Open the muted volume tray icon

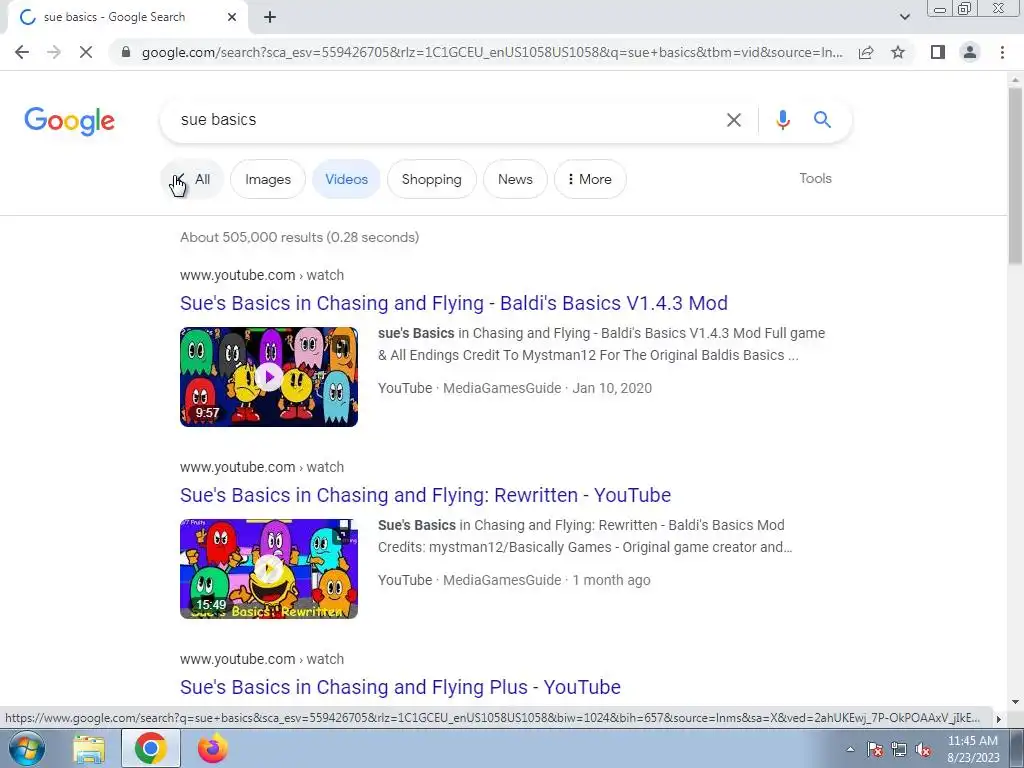(x=923, y=749)
